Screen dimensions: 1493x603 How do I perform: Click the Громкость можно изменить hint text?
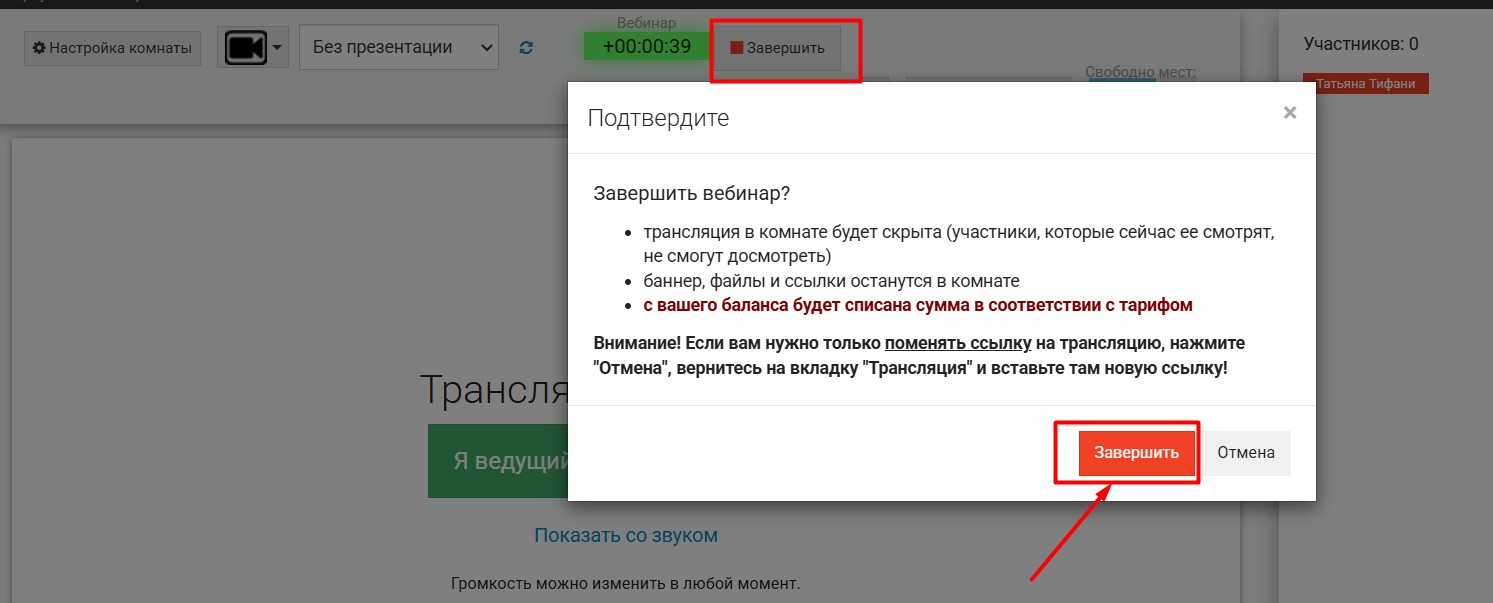tap(625, 583)
